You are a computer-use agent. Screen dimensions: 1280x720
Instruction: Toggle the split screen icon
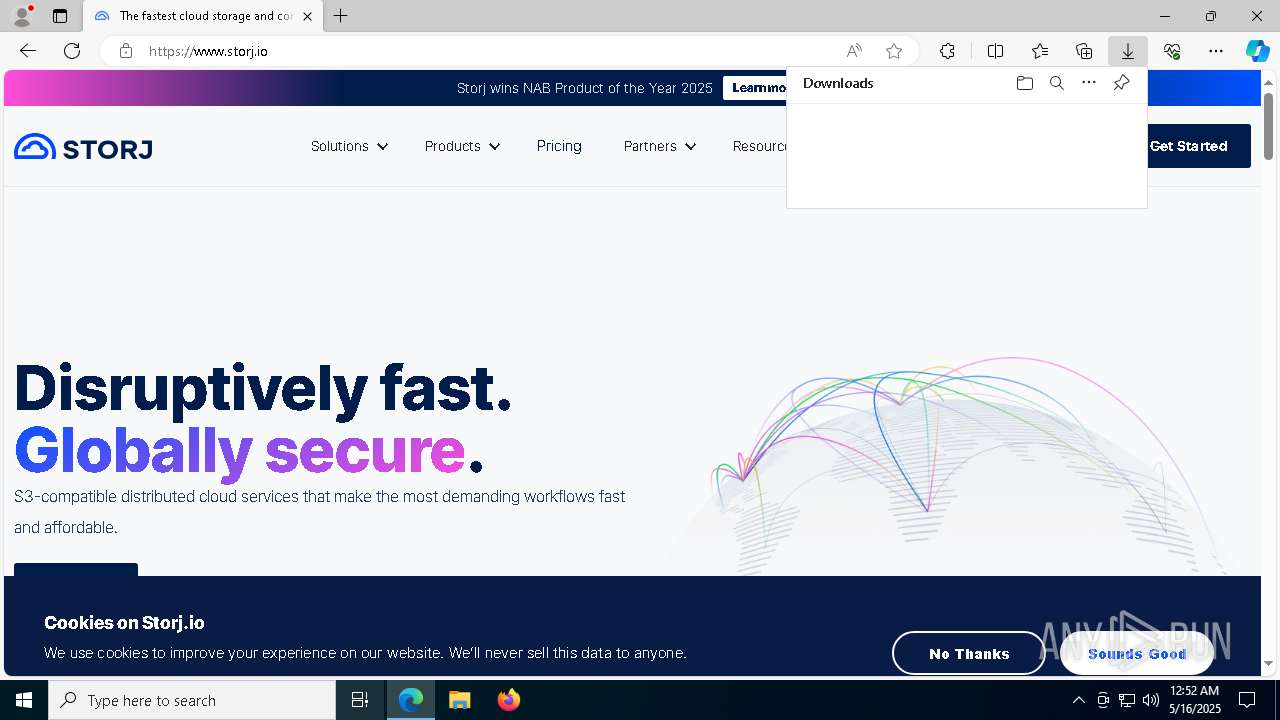click(996, 51)
